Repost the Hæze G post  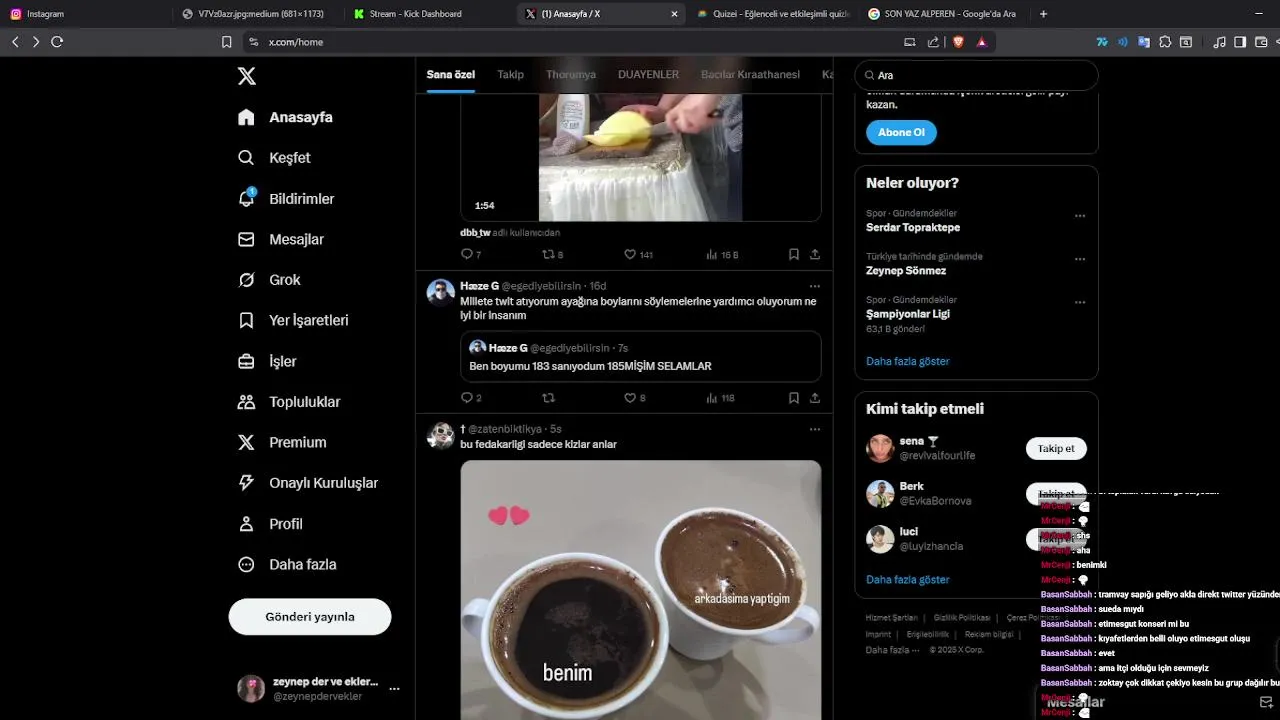548,398
